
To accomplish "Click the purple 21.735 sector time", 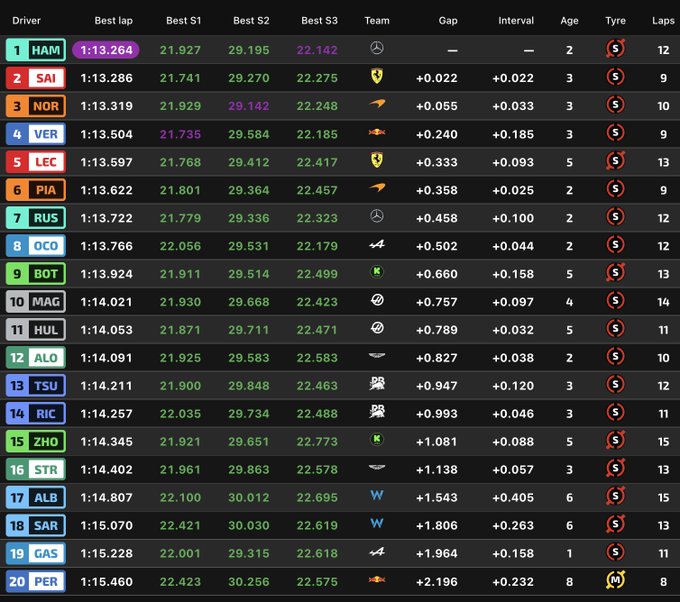I will (x=180, y=134).
